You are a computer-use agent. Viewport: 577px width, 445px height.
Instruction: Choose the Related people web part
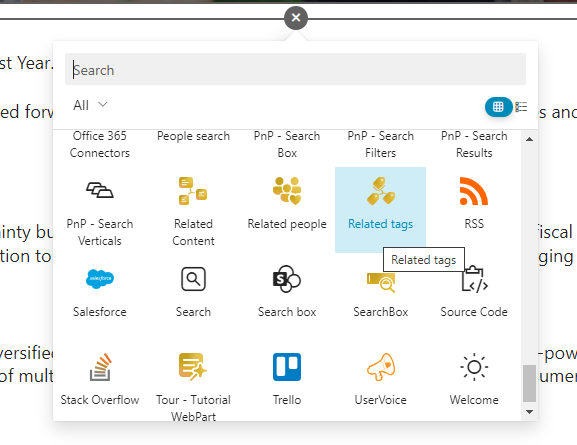point(287,210)
